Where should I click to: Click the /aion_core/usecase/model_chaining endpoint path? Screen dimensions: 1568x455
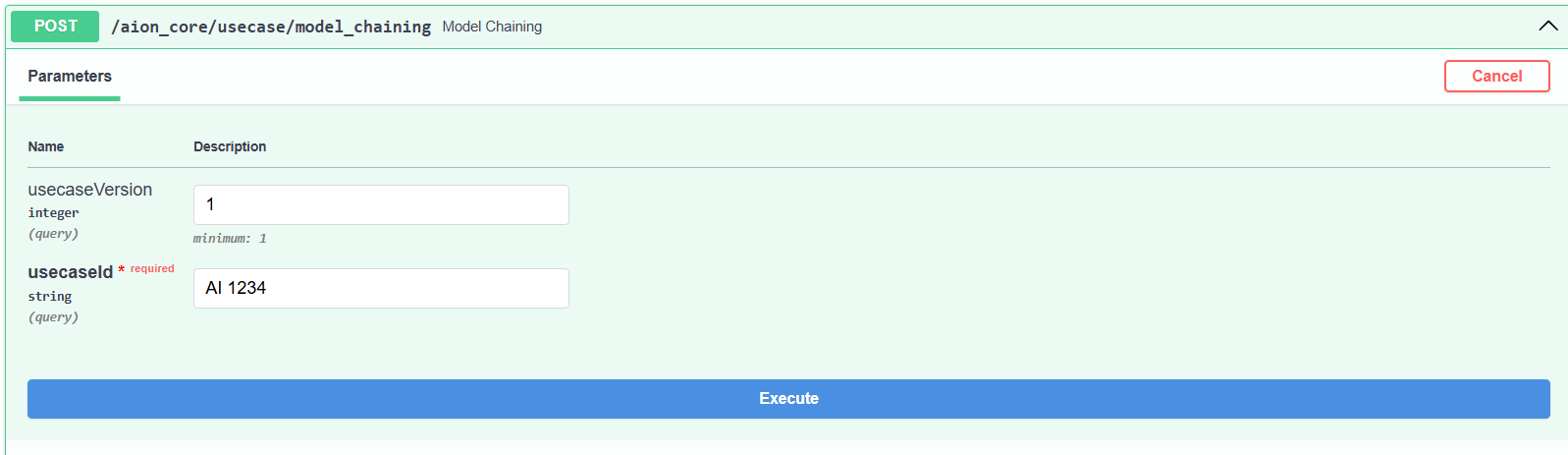tap(271, 27)
